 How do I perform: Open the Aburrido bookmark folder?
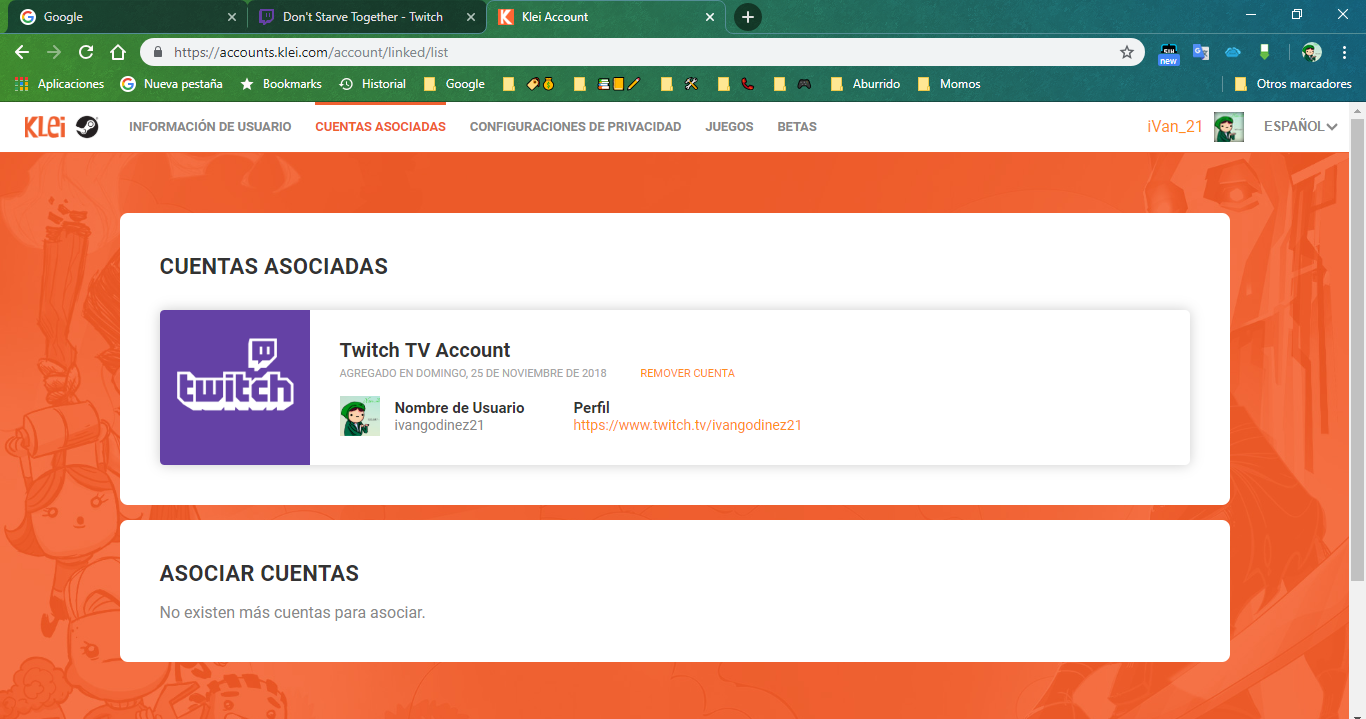(865, 84)
